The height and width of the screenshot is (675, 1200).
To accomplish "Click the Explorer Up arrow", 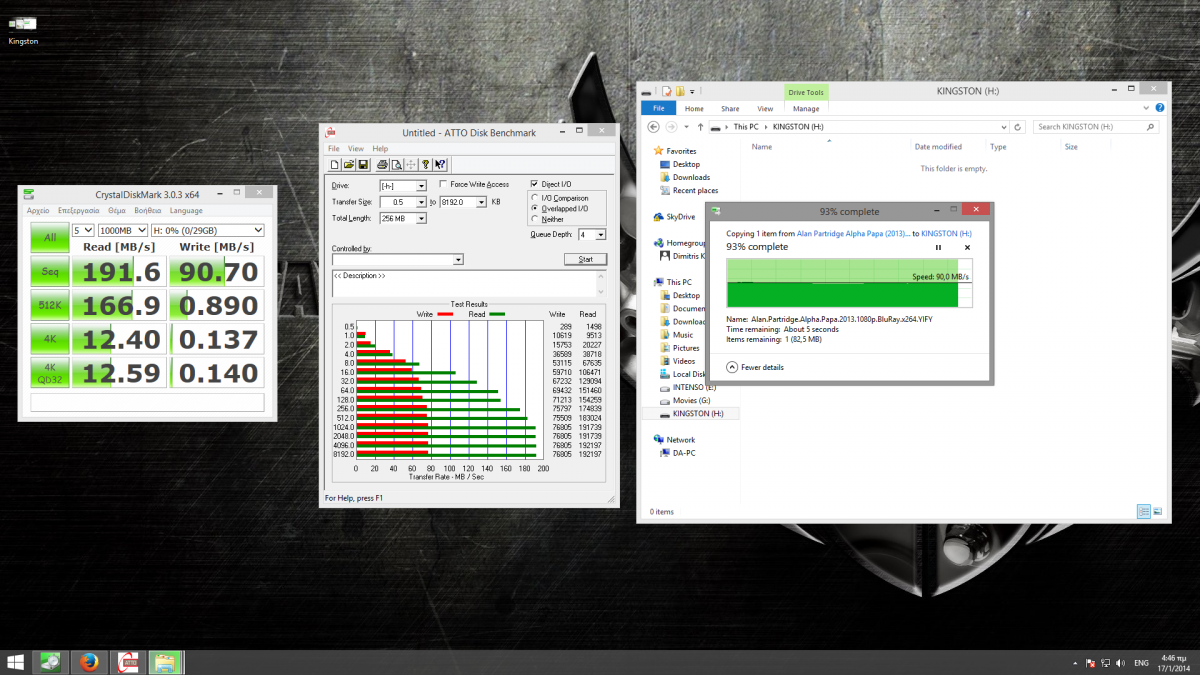I will 700,127.
